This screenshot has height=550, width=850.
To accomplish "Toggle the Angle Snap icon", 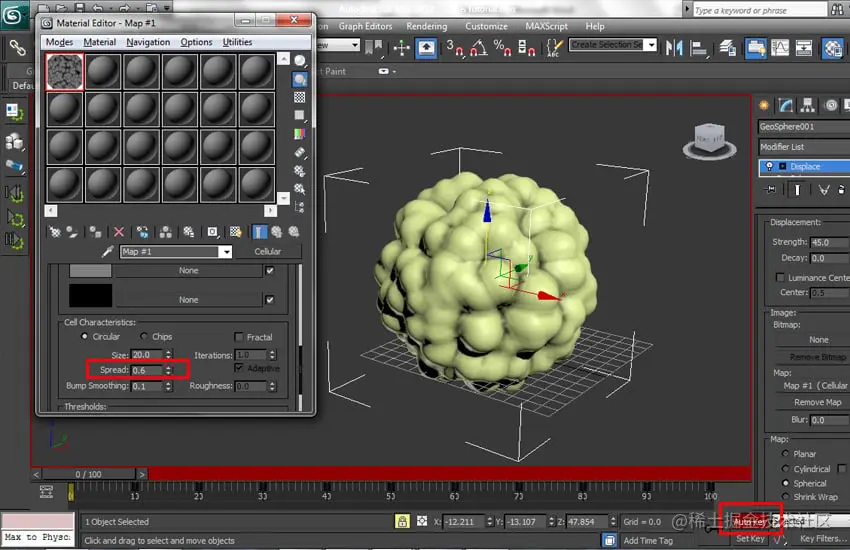I will 478,48.
